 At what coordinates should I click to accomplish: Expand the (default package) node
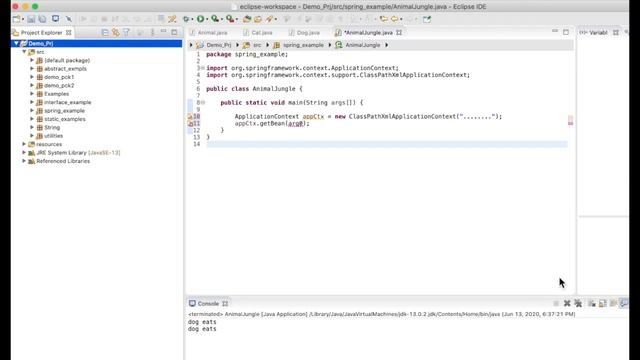[x=32, y=60]
